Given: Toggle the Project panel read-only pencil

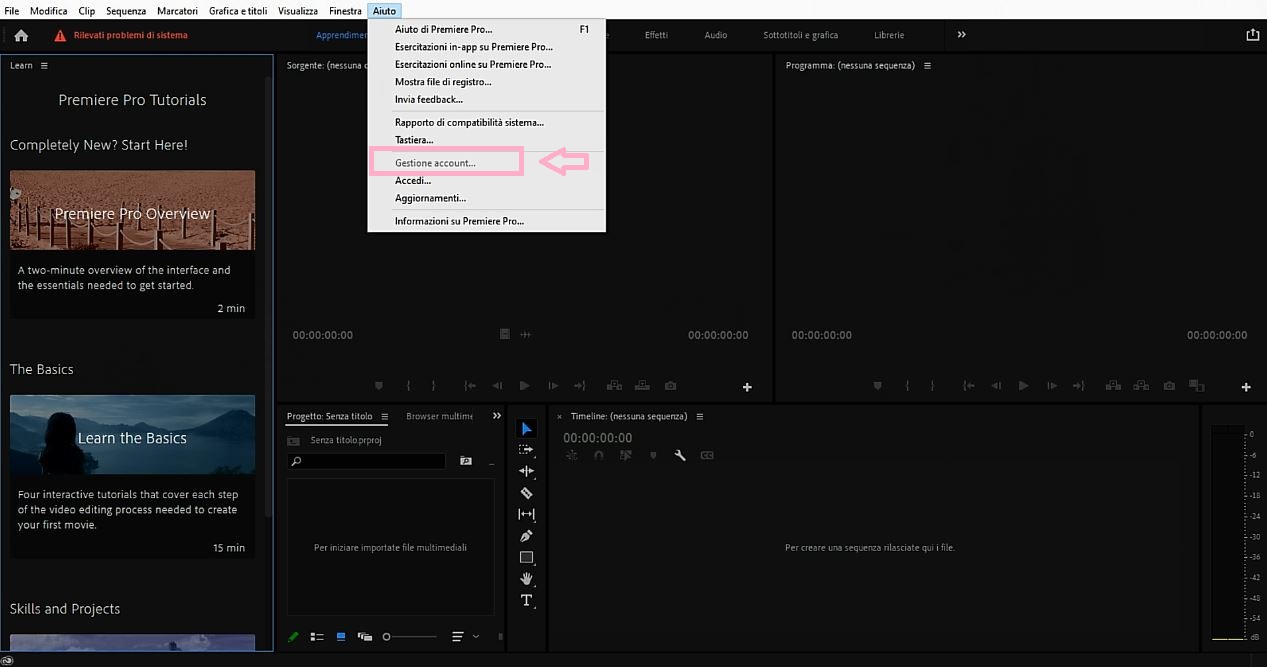Looking at the screenshot, I should coord(293,636).
